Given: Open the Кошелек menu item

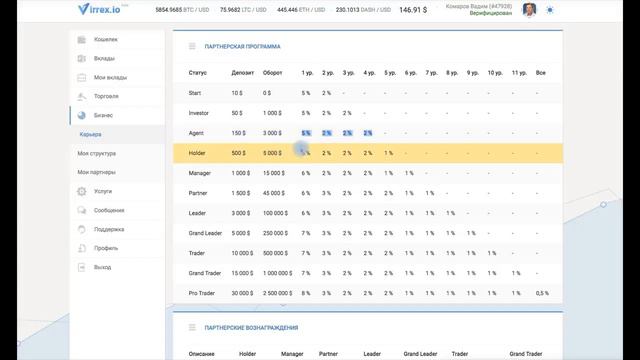Looking at the screenshot, I should [106, 40].
